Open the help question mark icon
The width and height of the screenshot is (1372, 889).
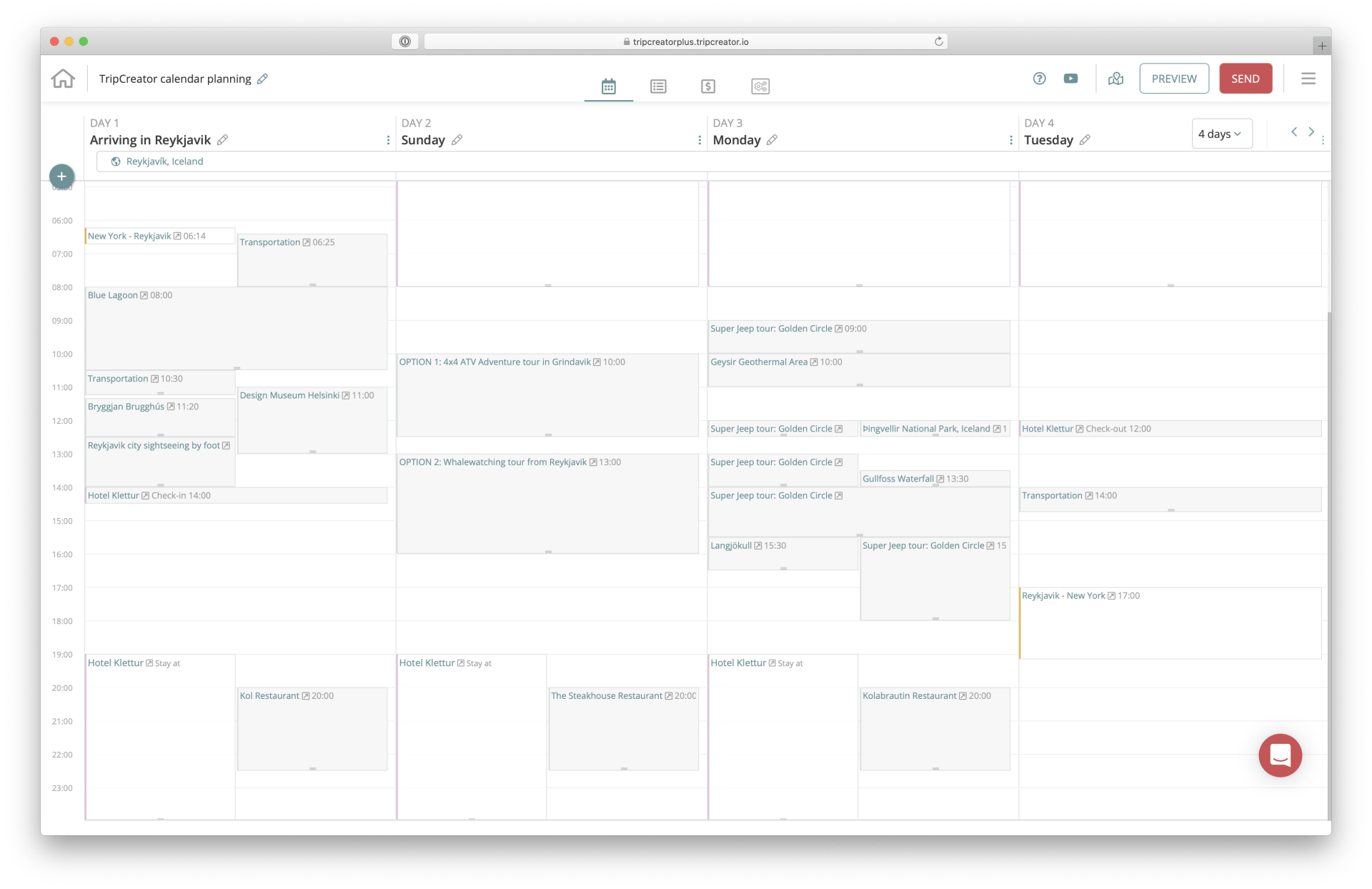click(1039, 79)
